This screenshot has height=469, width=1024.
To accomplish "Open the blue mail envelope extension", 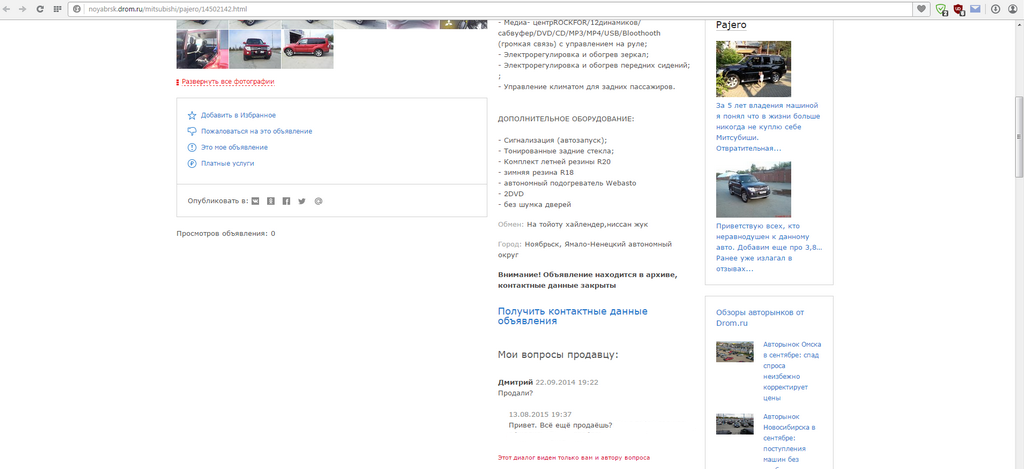I will [975, 9].
